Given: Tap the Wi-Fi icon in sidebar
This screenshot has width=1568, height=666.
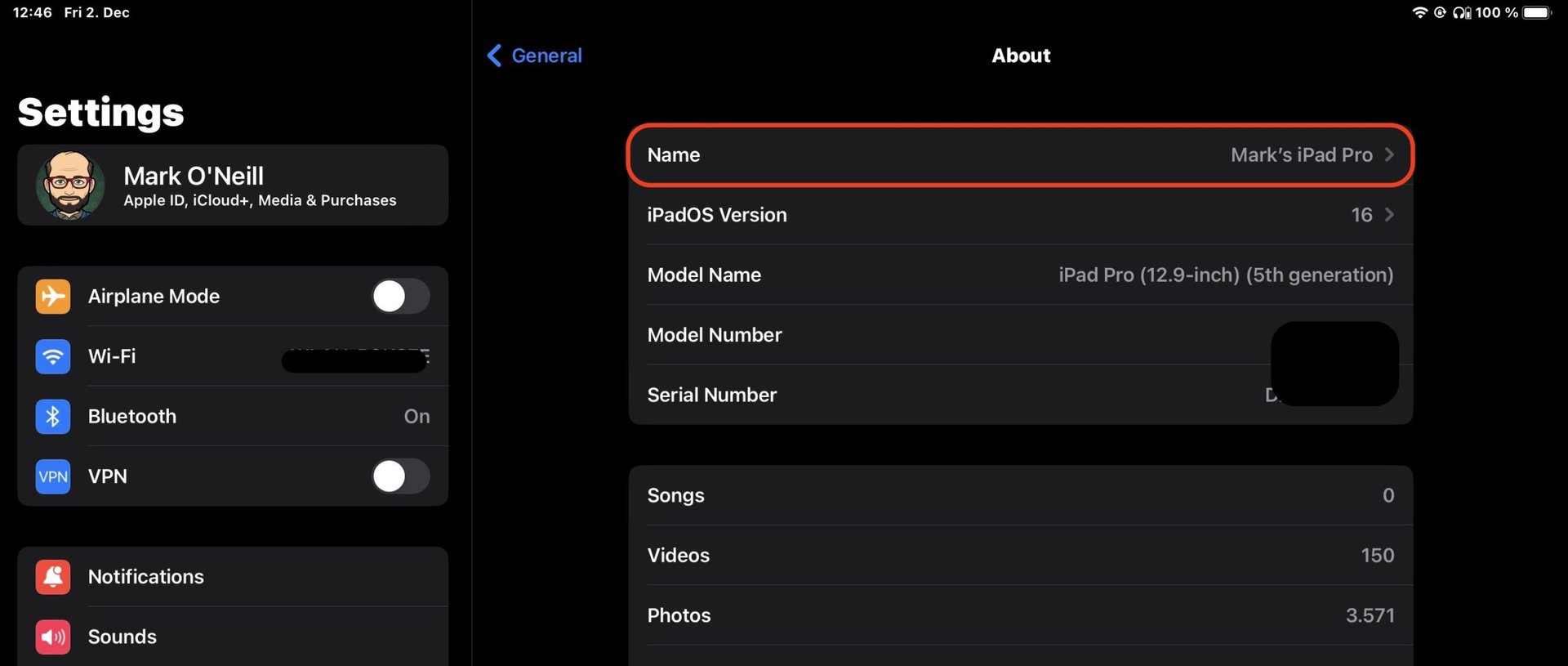Looking at the screenshot, I should click(x=53, y=356).
